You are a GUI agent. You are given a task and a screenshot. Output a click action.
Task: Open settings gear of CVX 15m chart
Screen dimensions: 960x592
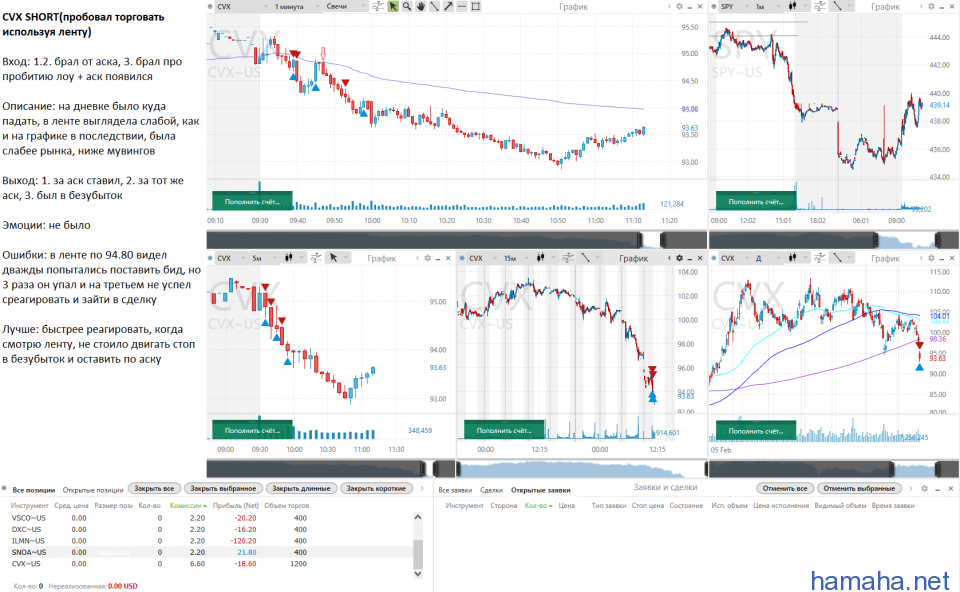679,258
